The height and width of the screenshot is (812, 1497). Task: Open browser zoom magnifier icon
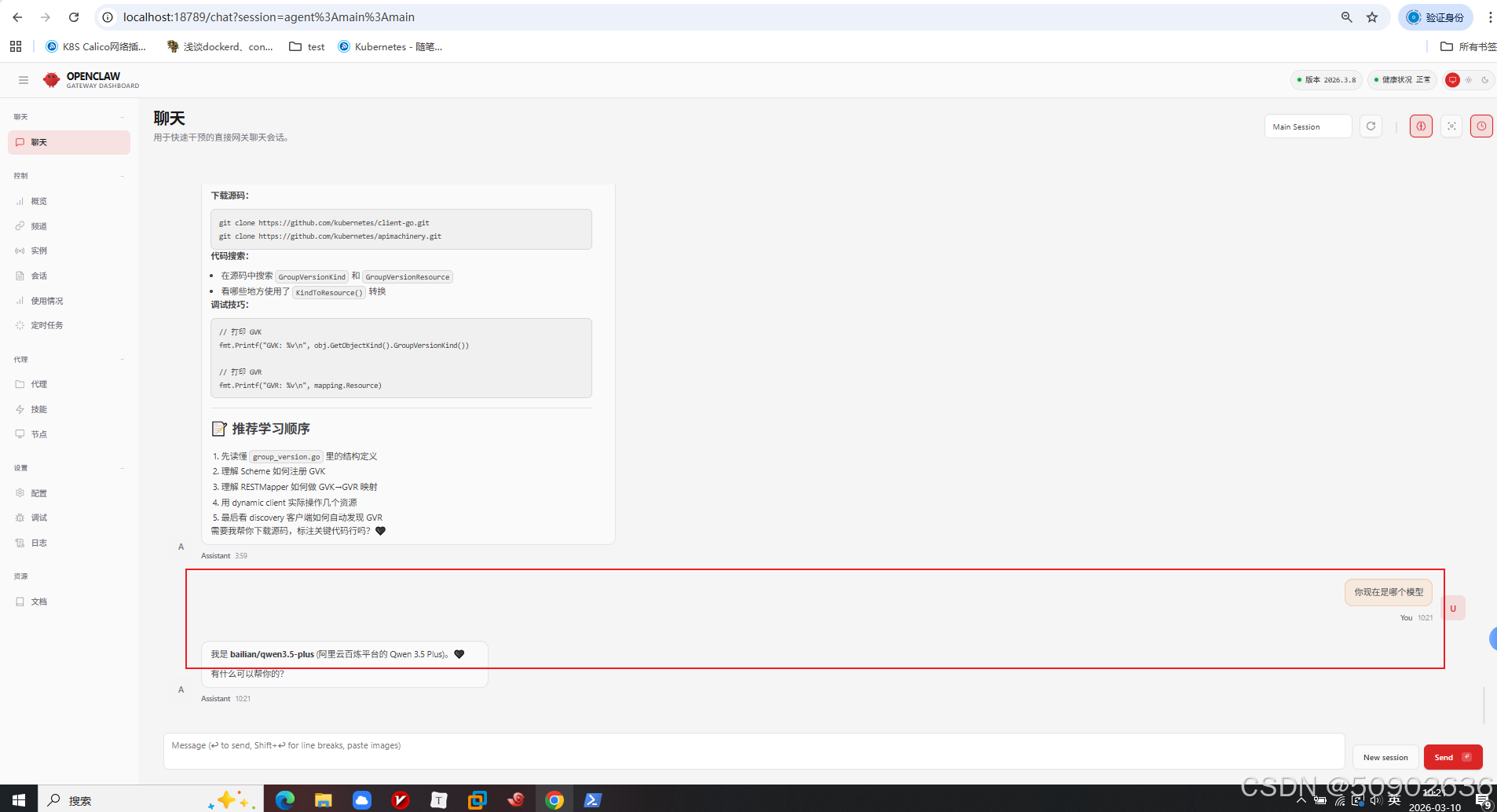pyautogui.click(x=1346, y=16)
